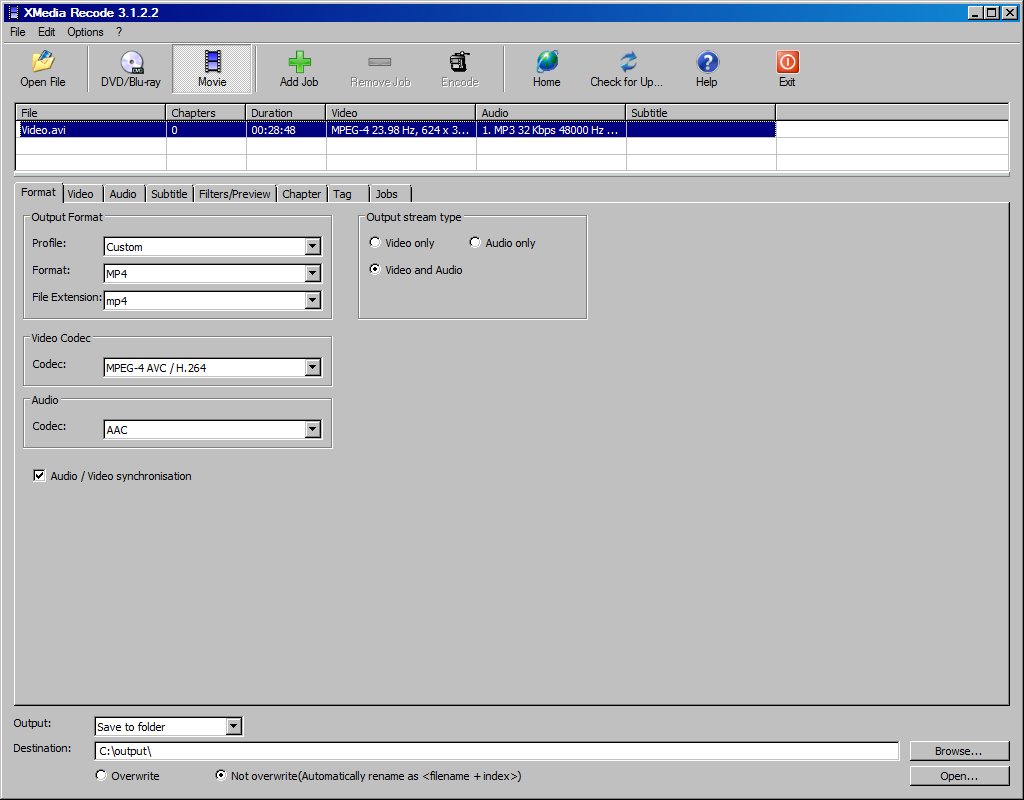Click the 00:28:48 duration cell
This screenshot has width=1024, height=800.
(x=286, y=129)
